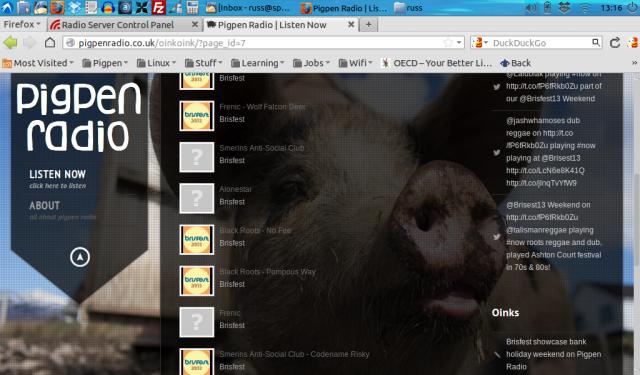The height and width of the screenshot is (375, 640).
Task: Expand Linux bookmarks folder
Action: 156,63
